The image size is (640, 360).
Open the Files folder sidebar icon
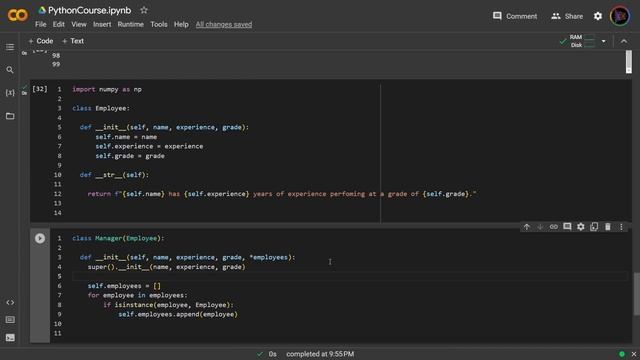pyautogui.click(x=10, y=116)
